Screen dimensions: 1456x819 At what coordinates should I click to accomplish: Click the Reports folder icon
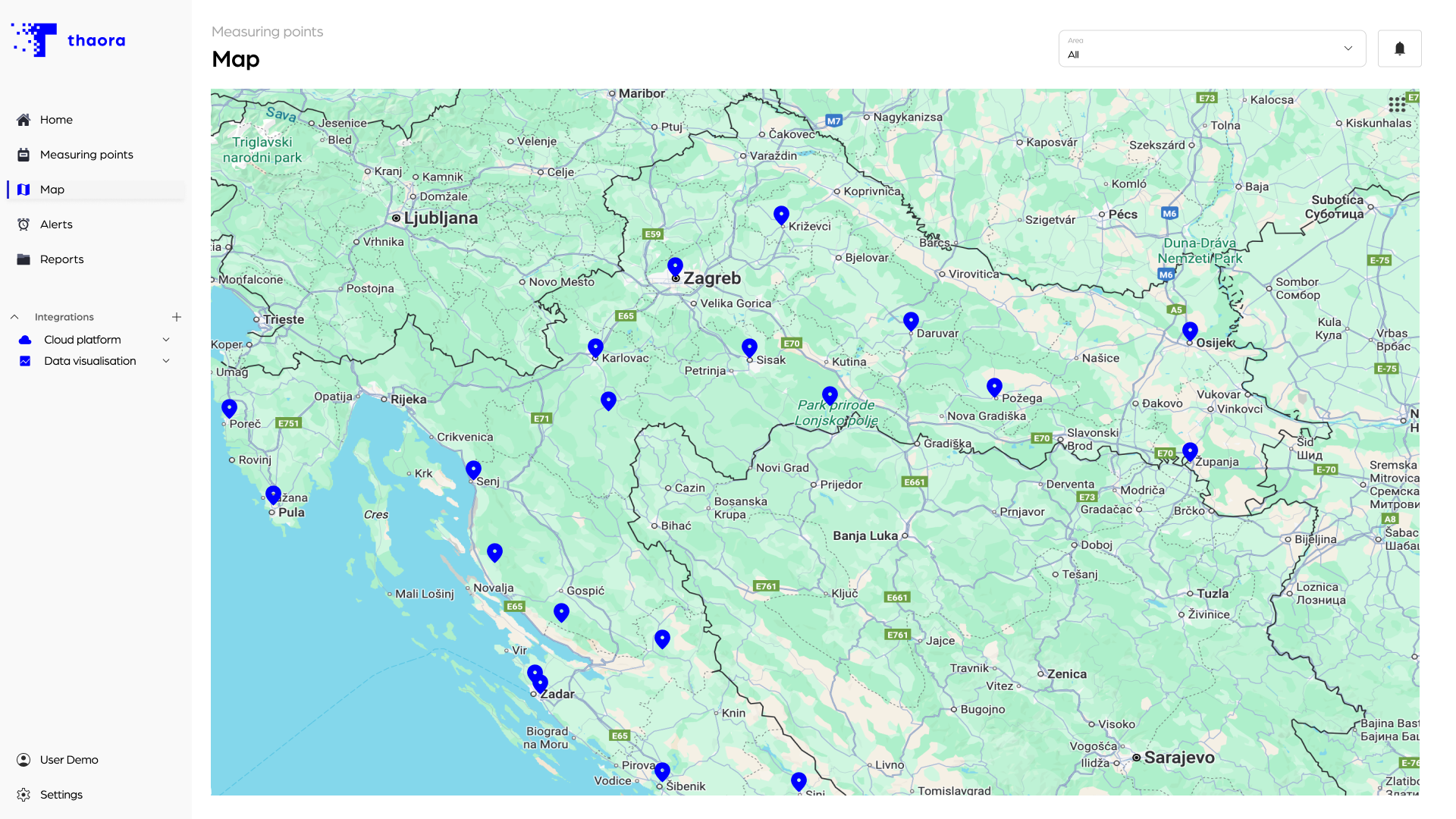(24, 259)
